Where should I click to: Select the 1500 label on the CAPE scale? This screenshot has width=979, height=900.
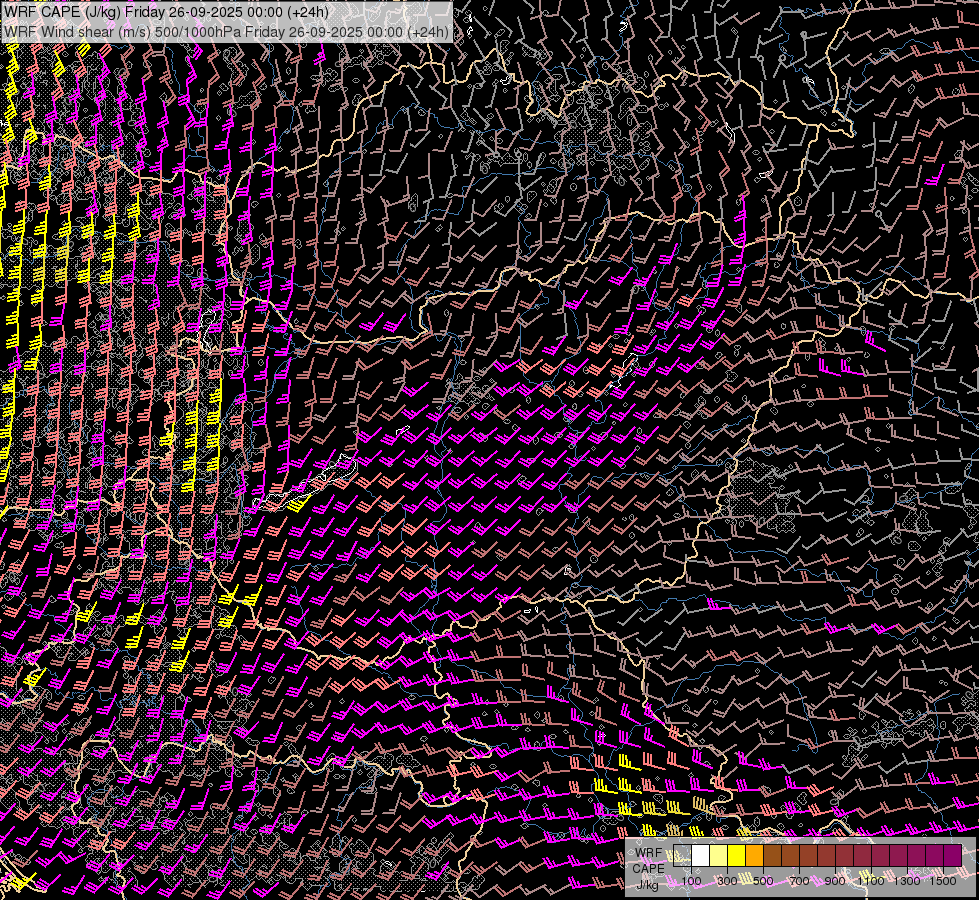click(943, 881)
